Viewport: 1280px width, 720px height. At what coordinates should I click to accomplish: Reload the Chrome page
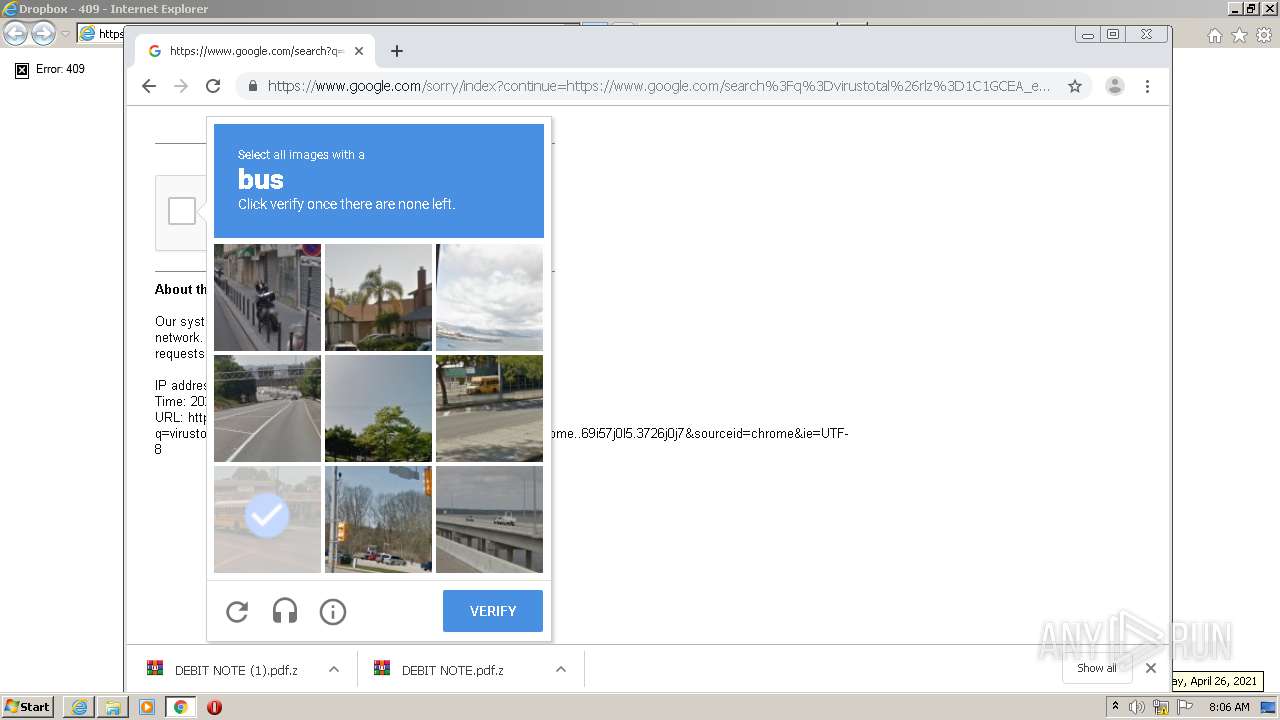click(x=213, y=86)
